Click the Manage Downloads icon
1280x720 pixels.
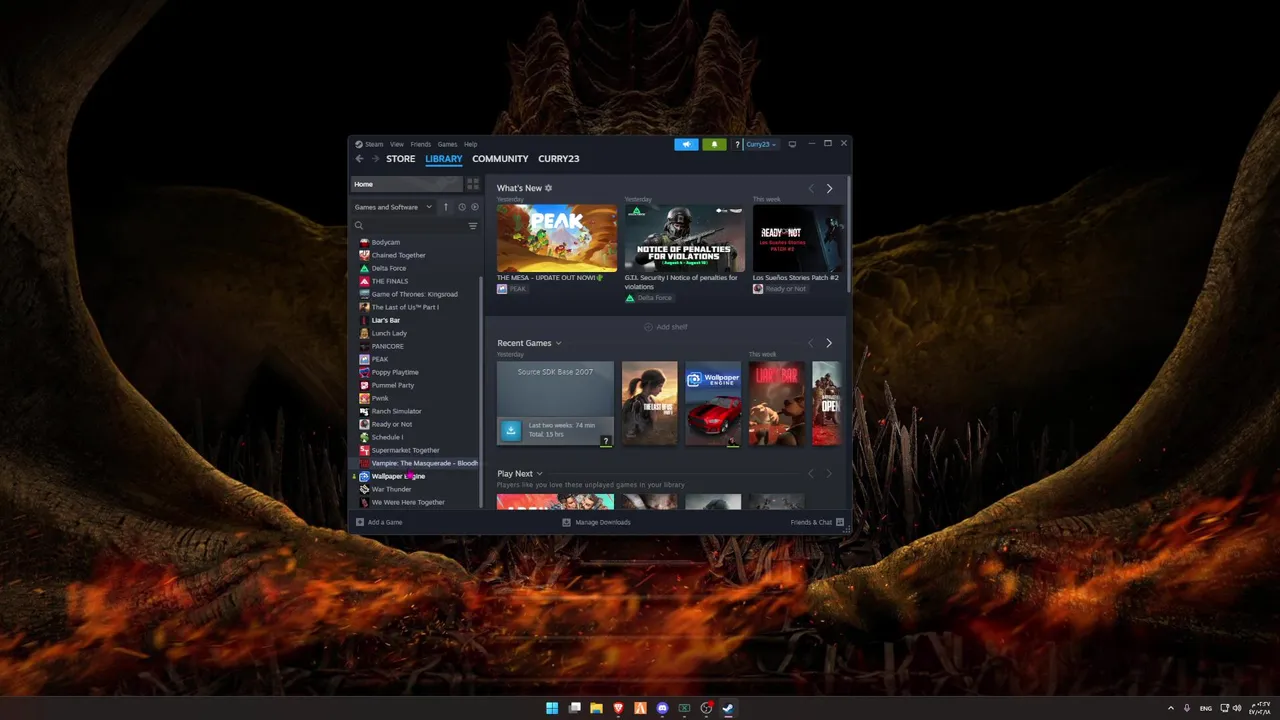(566, 522)
